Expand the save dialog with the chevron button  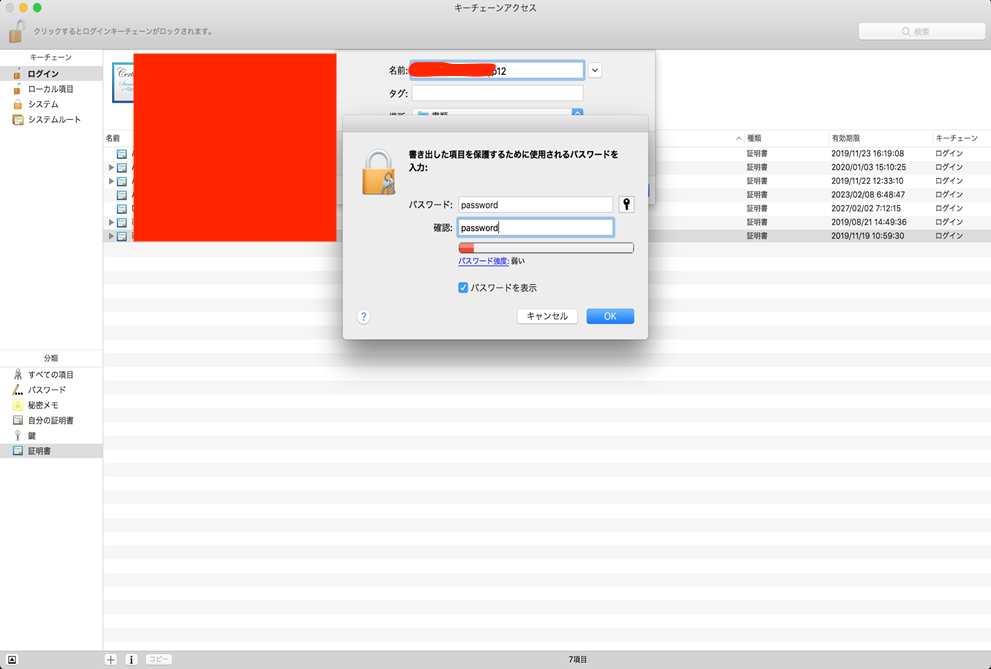tap(595, 70)
